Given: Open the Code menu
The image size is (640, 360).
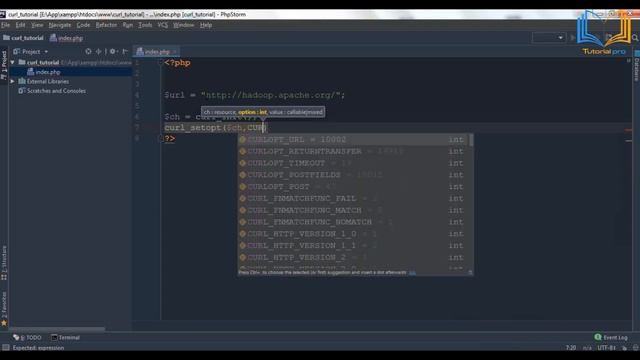Looking at the screenshot, I should tap(83, 25).
